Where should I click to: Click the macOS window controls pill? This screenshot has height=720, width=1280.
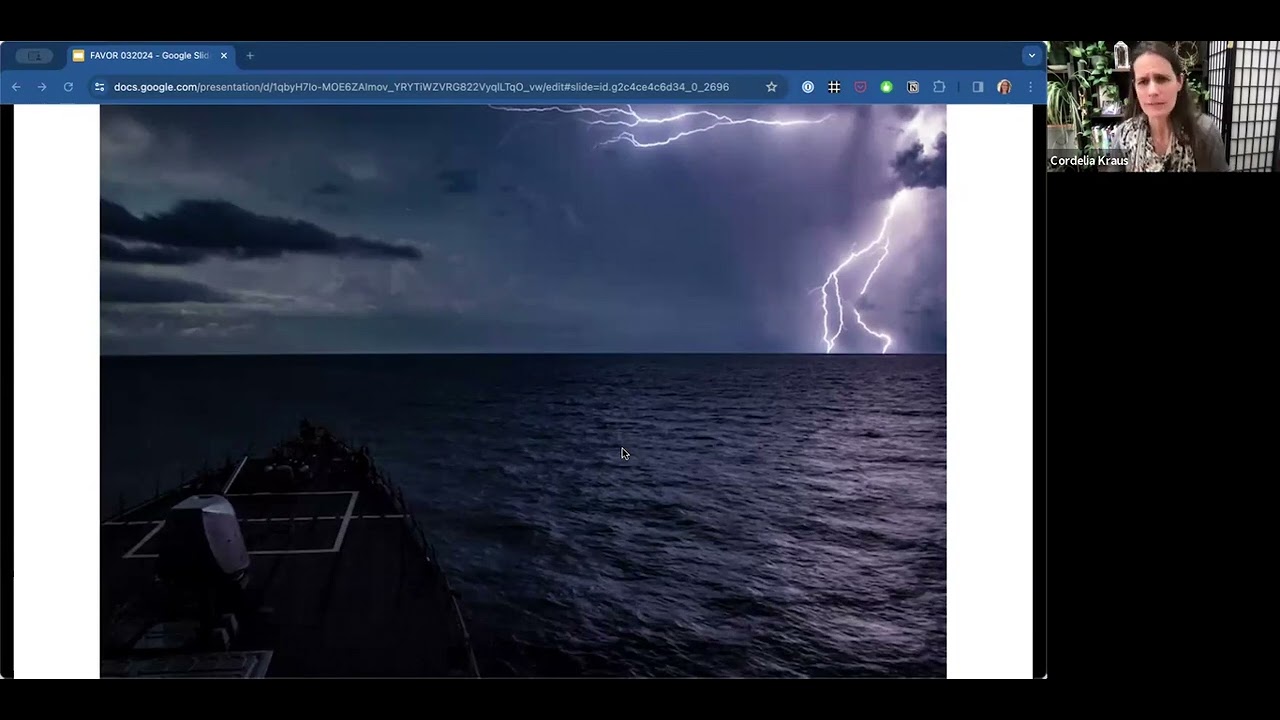point(34,56)
